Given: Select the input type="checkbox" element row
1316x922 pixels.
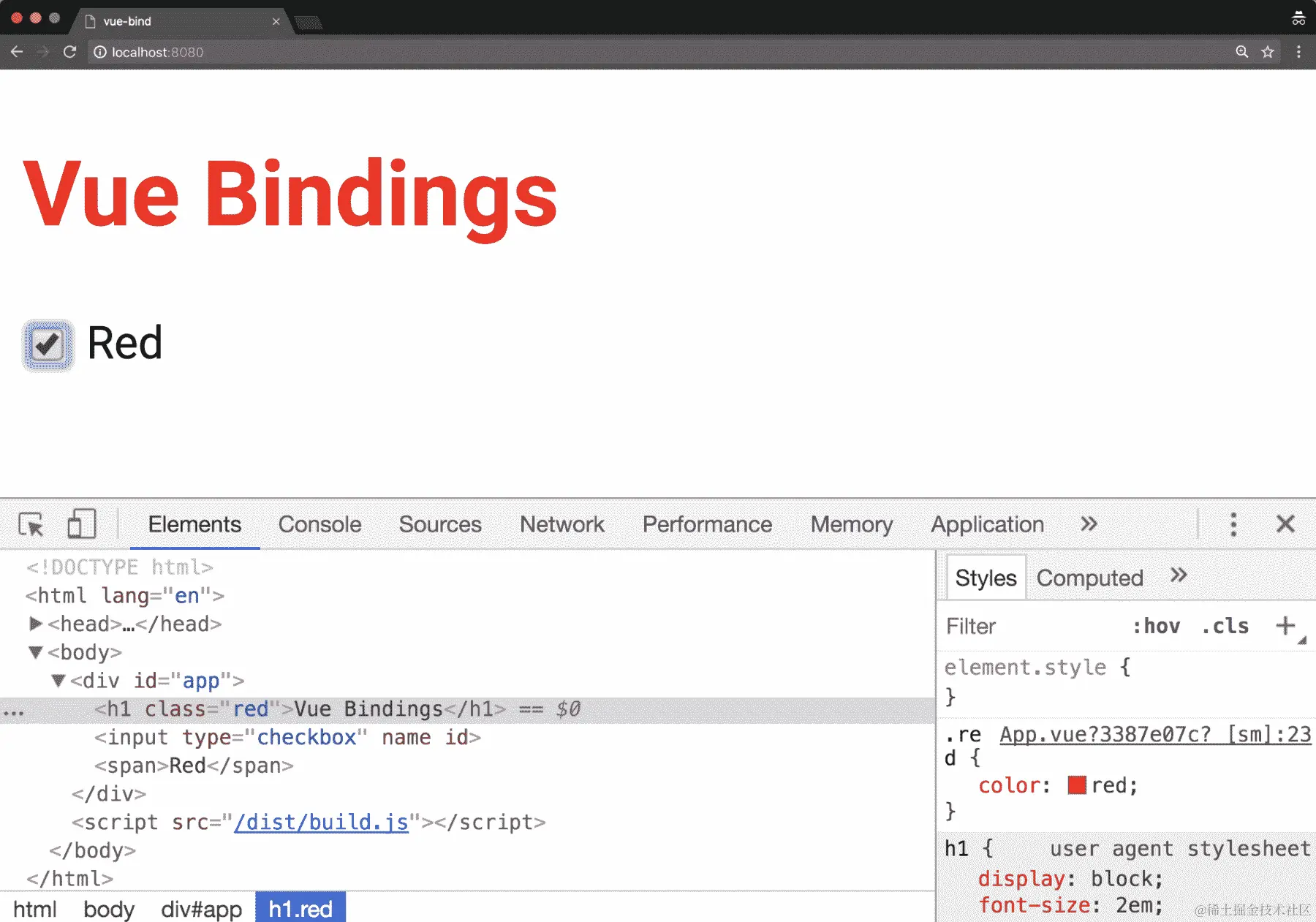Looking at the screenshot, I should point(468,737).
